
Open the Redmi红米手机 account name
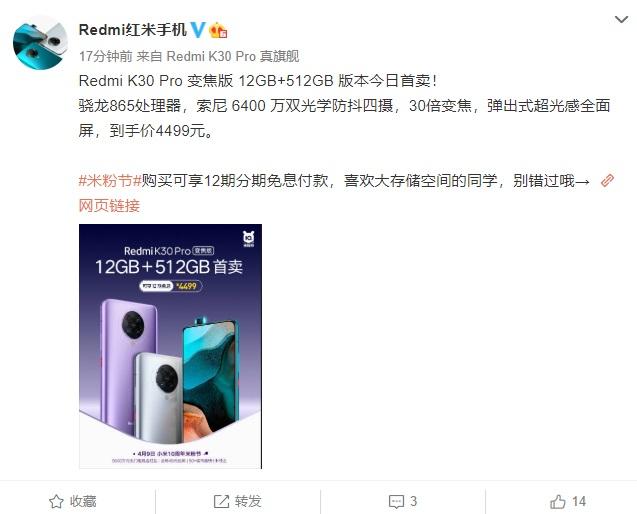coord(132,30)
